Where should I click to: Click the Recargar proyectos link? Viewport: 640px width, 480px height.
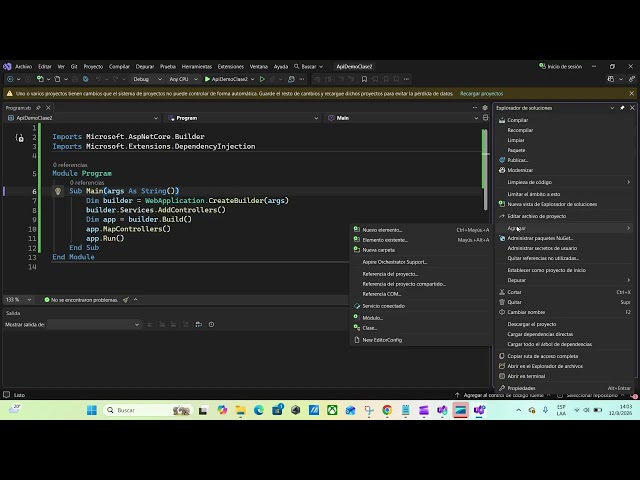[481, 93]
